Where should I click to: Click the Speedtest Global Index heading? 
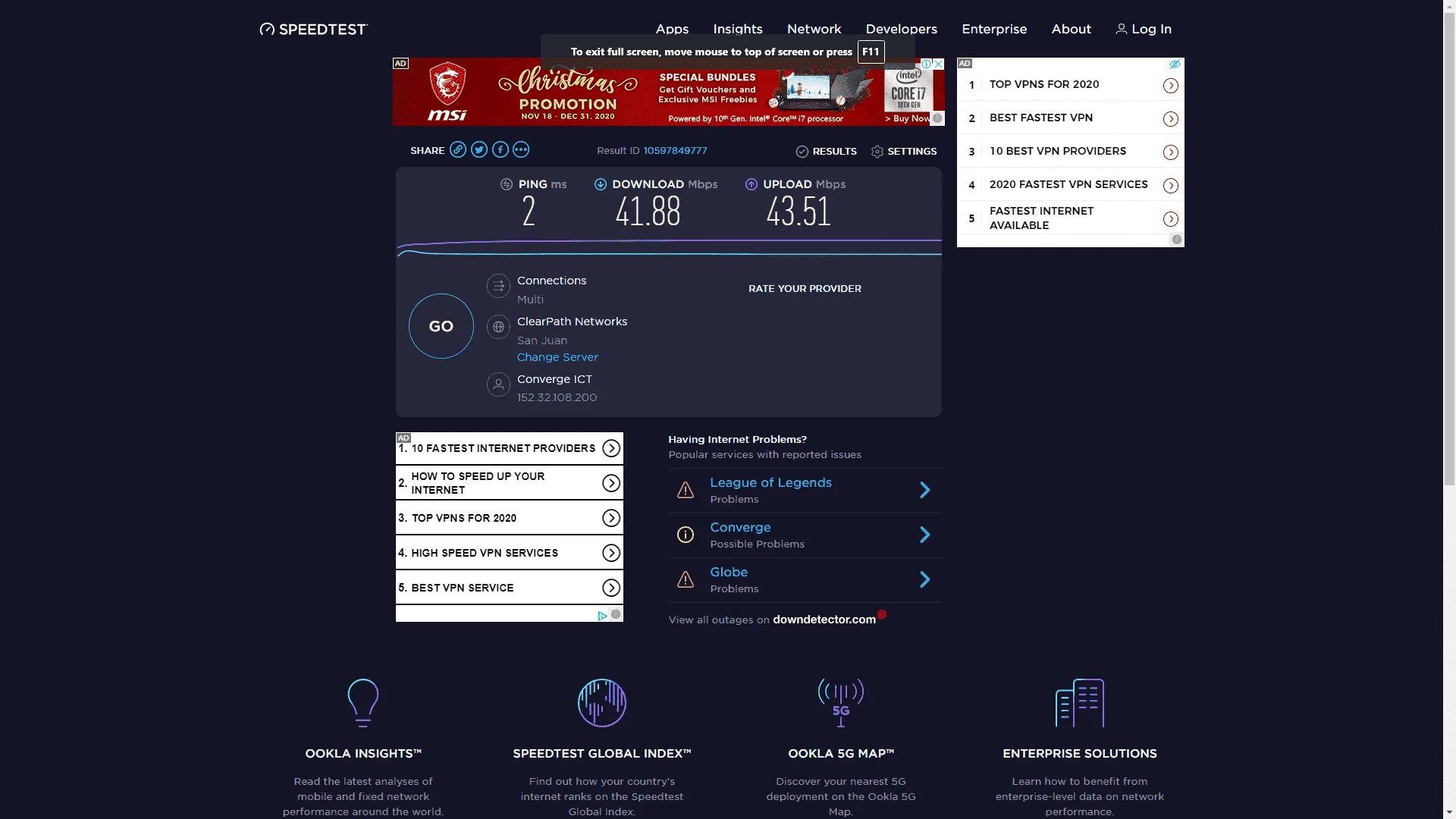602,753
